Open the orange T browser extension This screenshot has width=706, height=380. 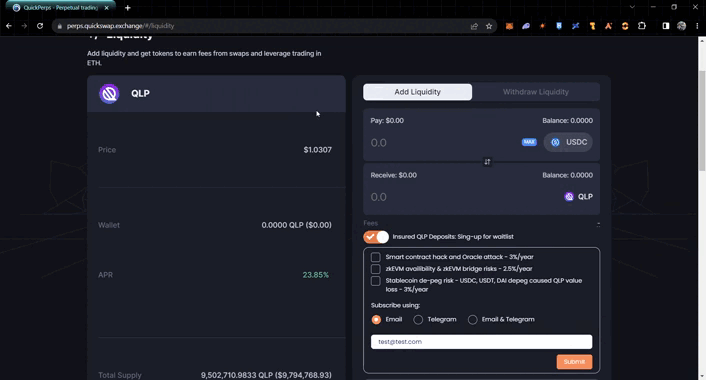coord(592,26)
